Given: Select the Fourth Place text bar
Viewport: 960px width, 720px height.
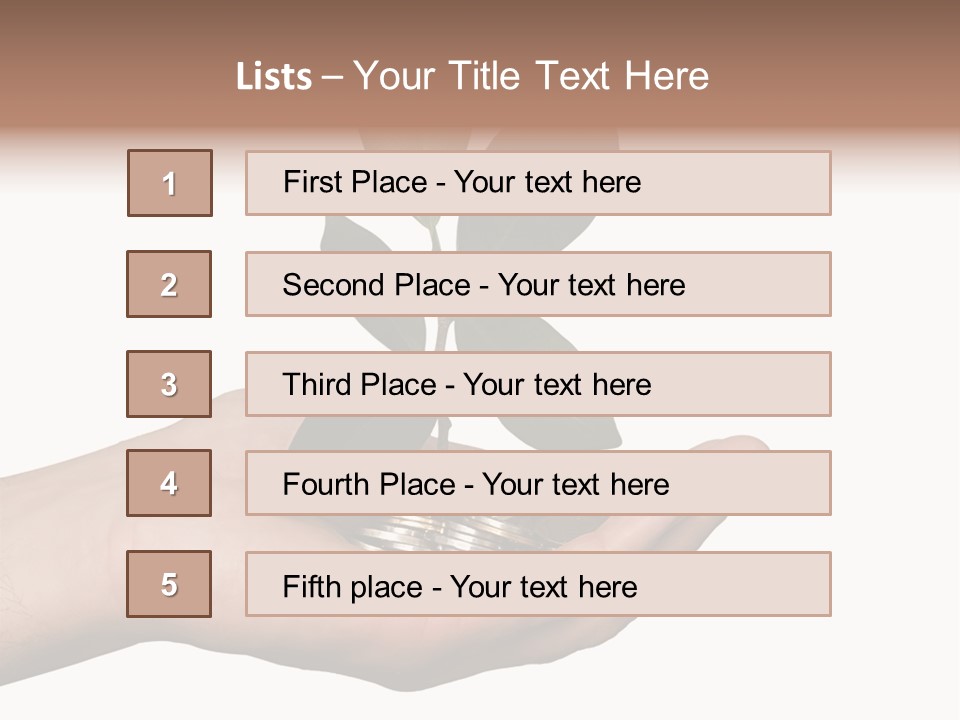Looking at the screenshot, I should click(x=538, y=483).
